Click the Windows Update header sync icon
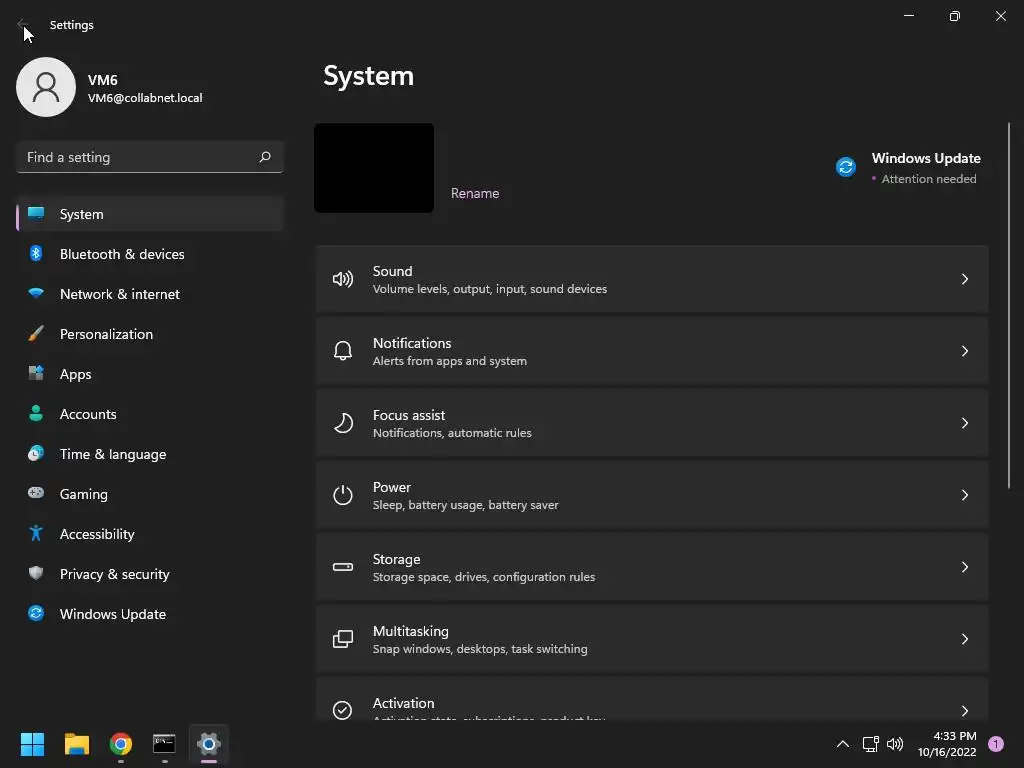The height and width of the screenshot is (768, 1024). [846, 167]
